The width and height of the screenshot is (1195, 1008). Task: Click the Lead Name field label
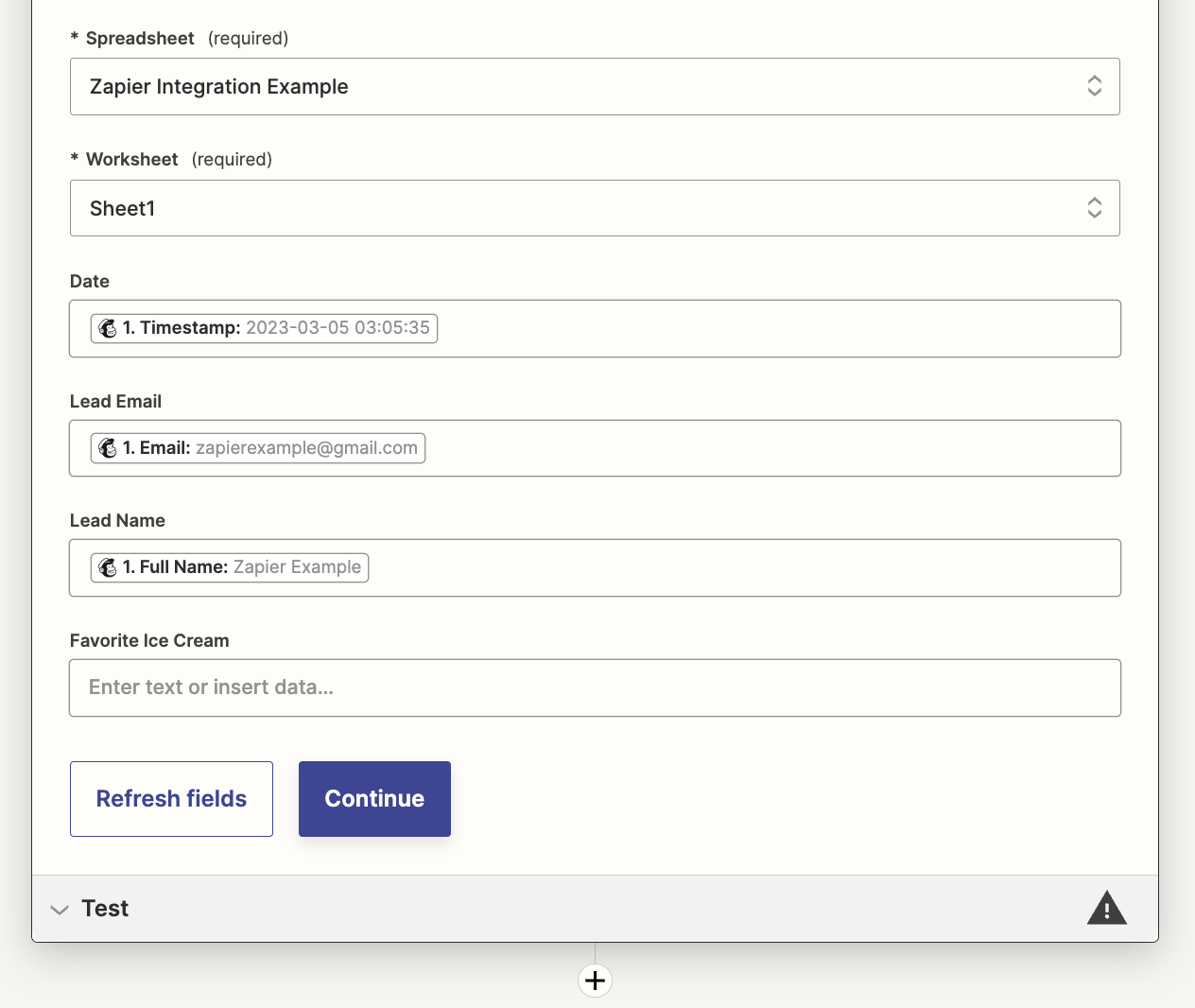117,521
